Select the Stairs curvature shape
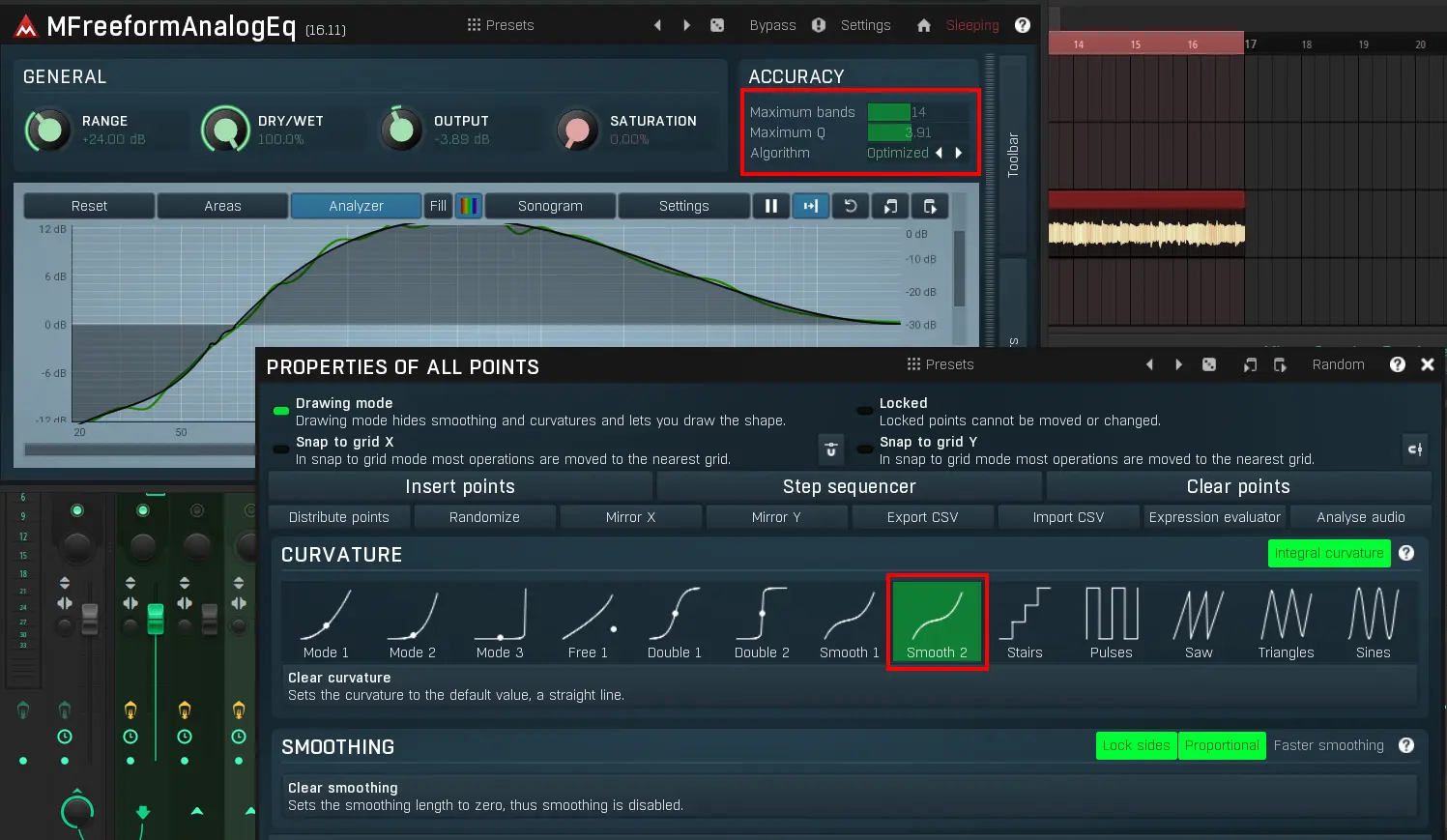Image resolution: width=1447 pixels, height=840 pixels. coord(1025,623)
